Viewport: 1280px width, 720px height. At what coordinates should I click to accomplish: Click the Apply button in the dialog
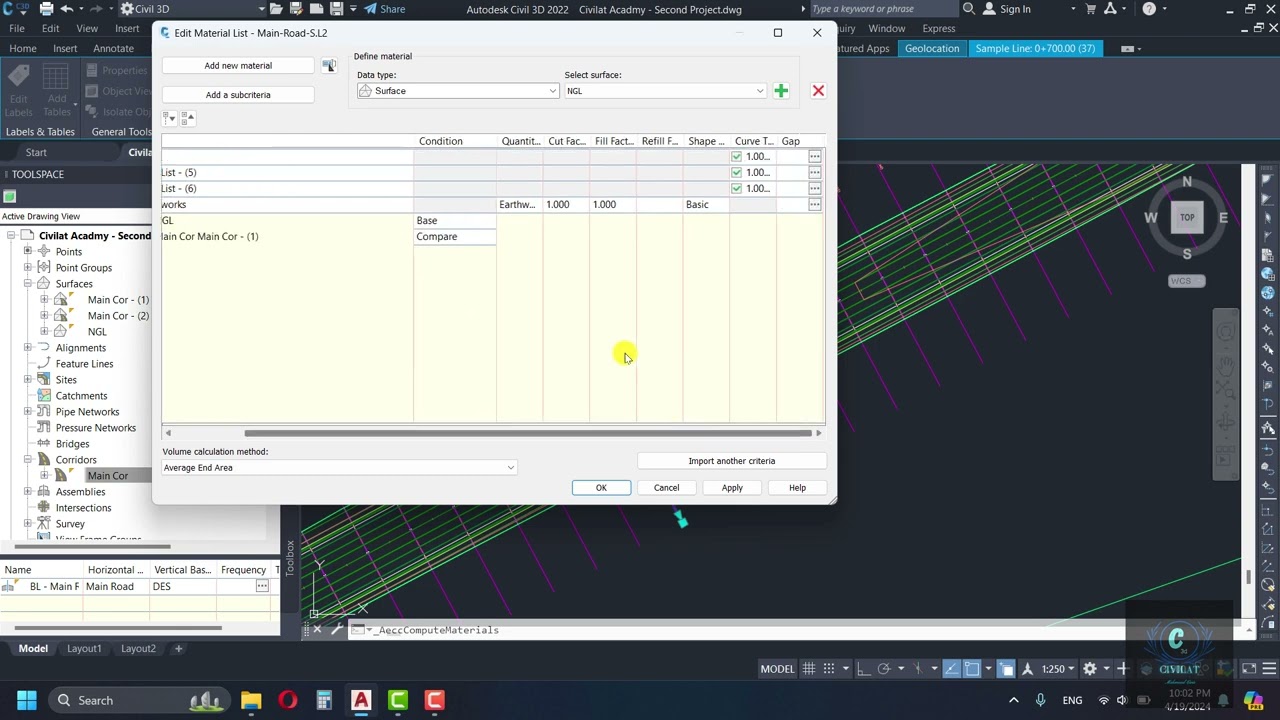click(732, 488)
